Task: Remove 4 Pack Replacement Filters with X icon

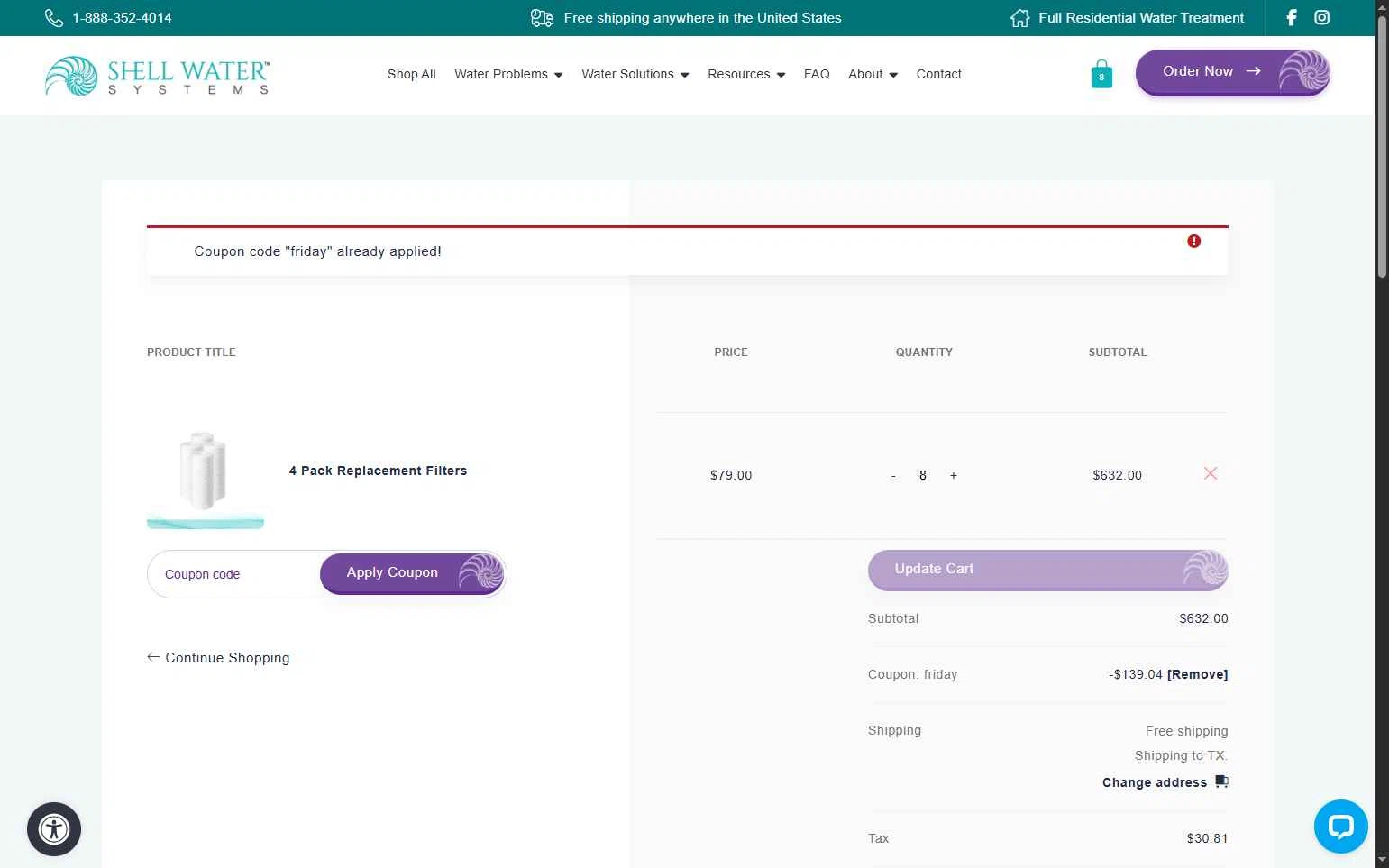Action: (x=1211, y=473)
